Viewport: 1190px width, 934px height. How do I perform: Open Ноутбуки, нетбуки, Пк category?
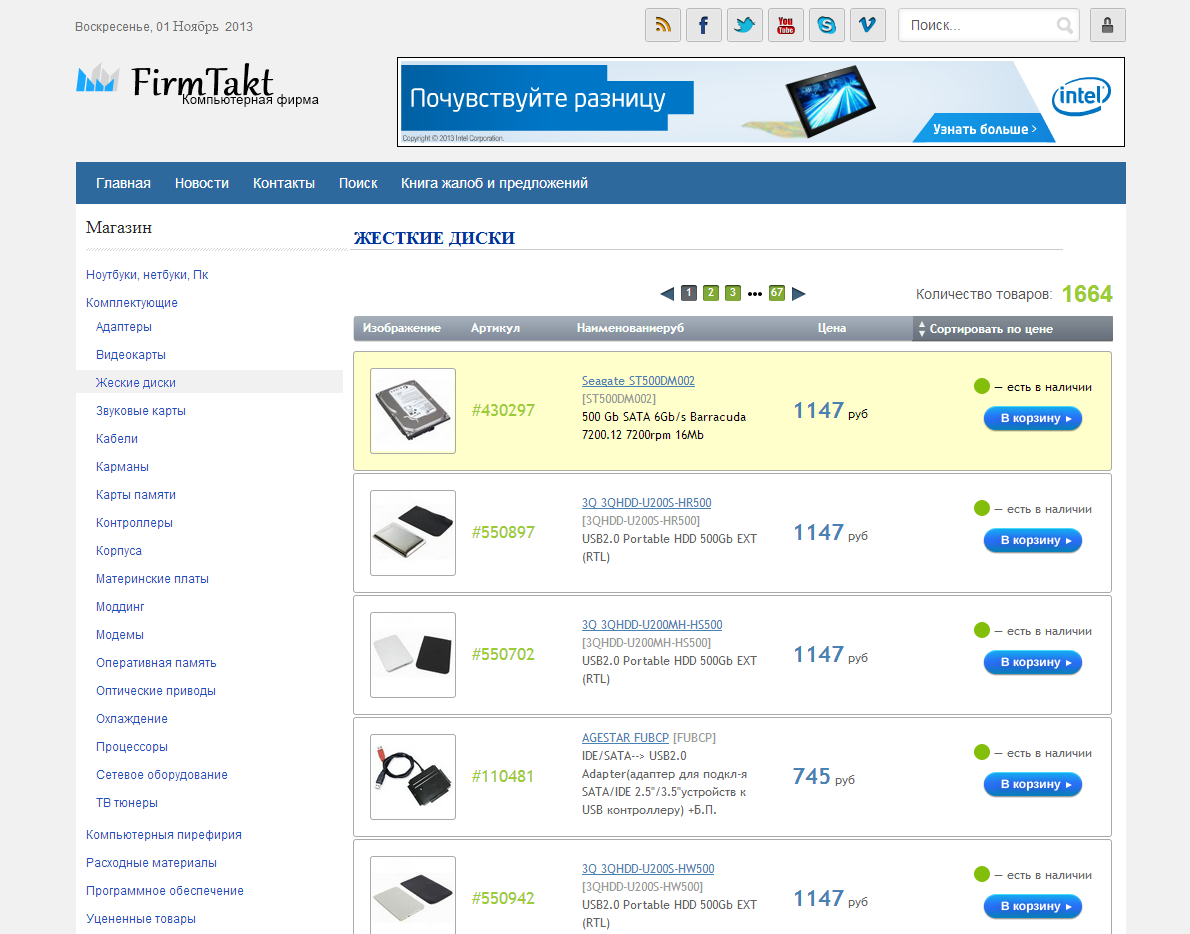tap(146, 275)
